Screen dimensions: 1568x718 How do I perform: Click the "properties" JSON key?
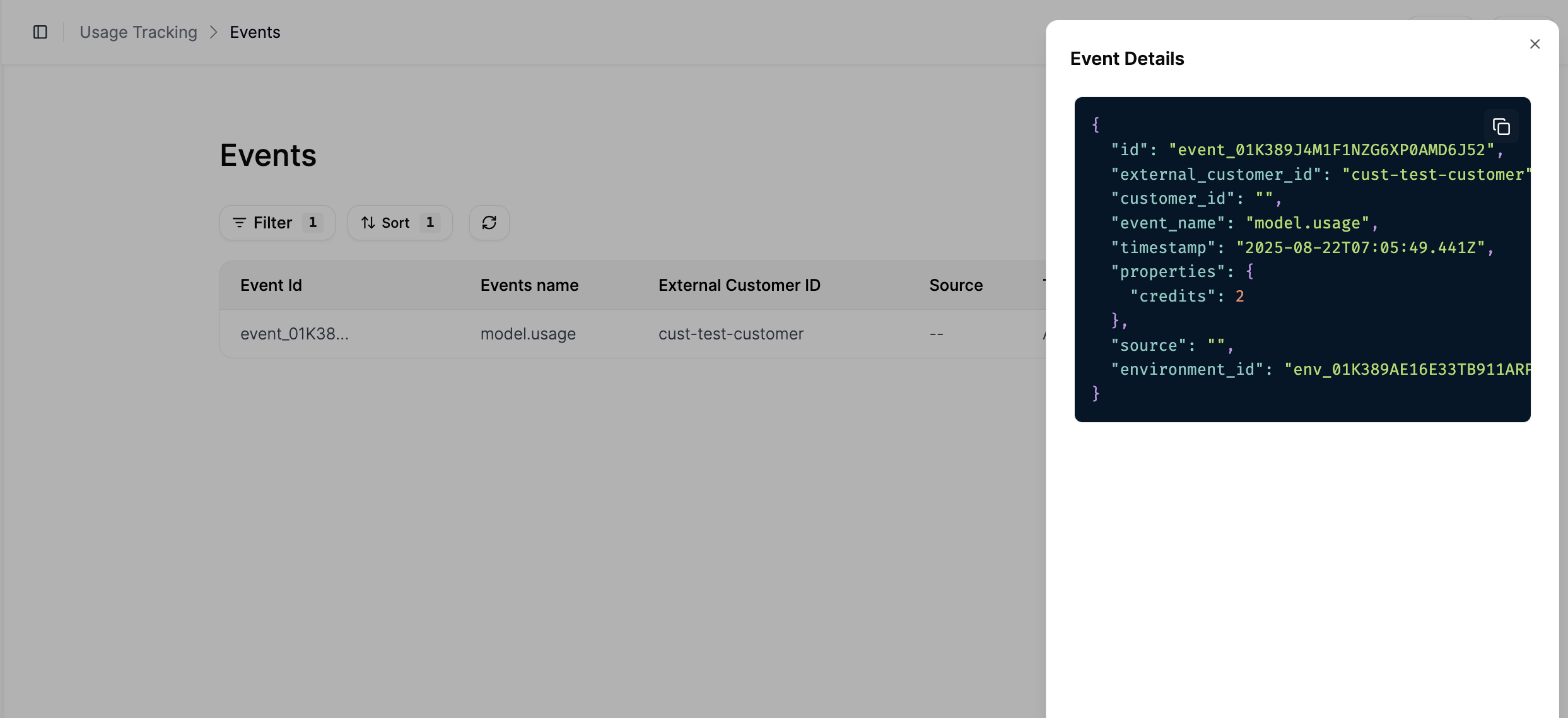click(x=1167, y=272)
